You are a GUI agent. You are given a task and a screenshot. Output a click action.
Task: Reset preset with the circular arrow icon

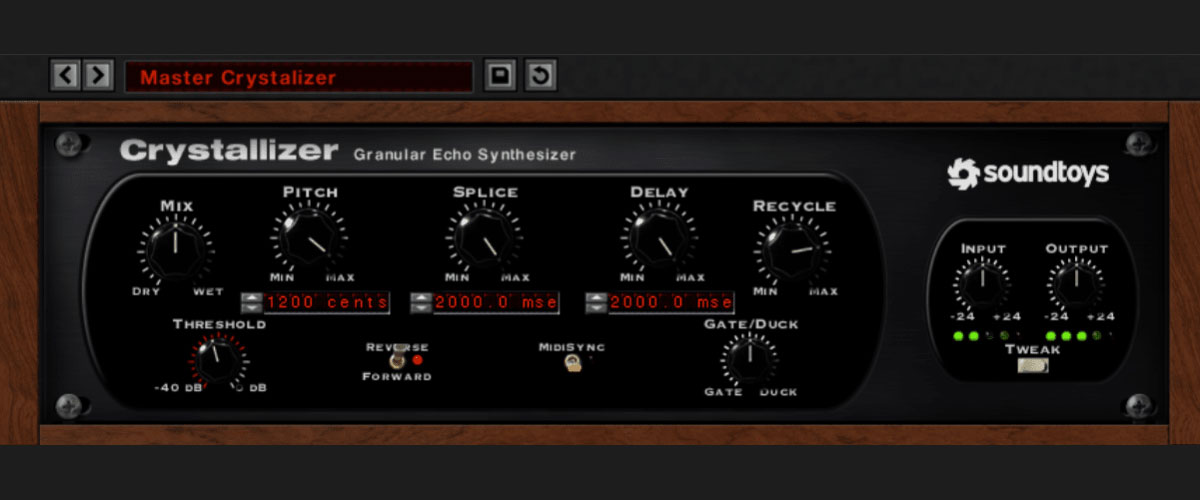tap(540, 75)
